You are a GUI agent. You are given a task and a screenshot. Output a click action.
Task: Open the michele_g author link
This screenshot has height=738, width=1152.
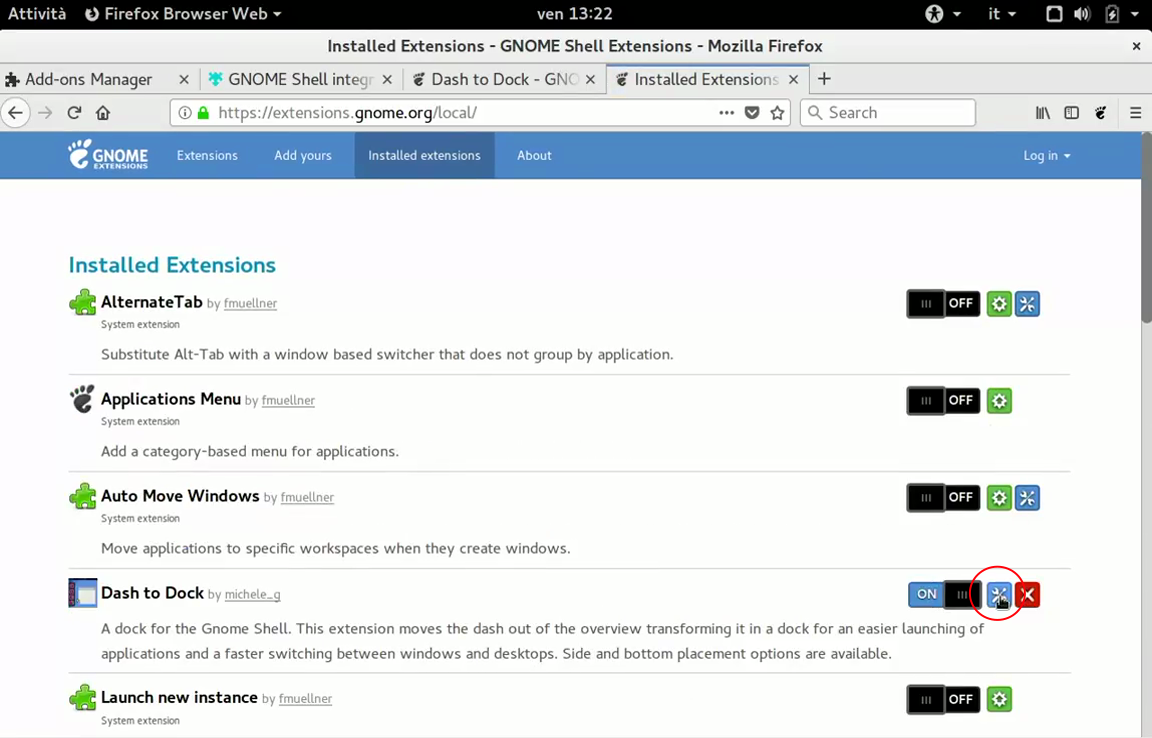[x=252, y=595]
